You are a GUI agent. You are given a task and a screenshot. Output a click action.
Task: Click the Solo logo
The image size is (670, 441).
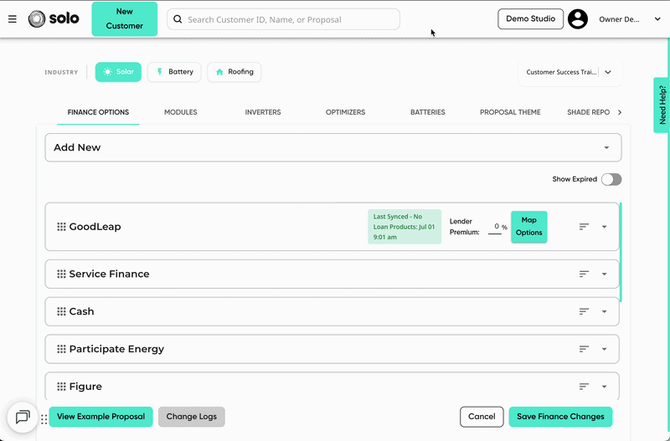click(x=53, y=19)
